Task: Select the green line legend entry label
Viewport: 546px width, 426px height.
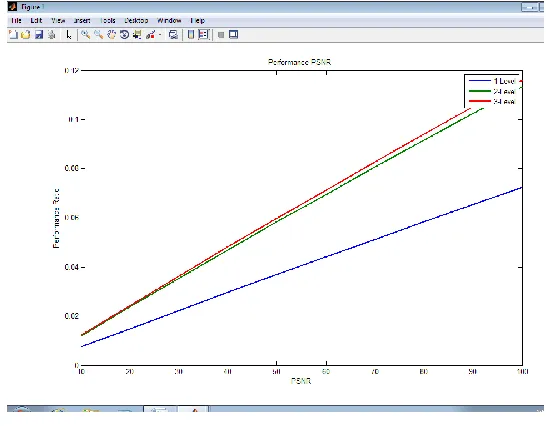Action: tap(504, 91)
